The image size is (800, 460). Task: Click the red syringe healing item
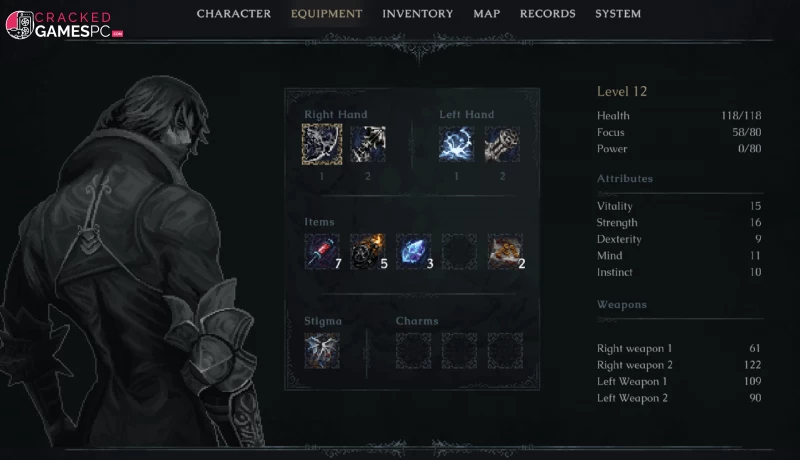coord(322,251)
